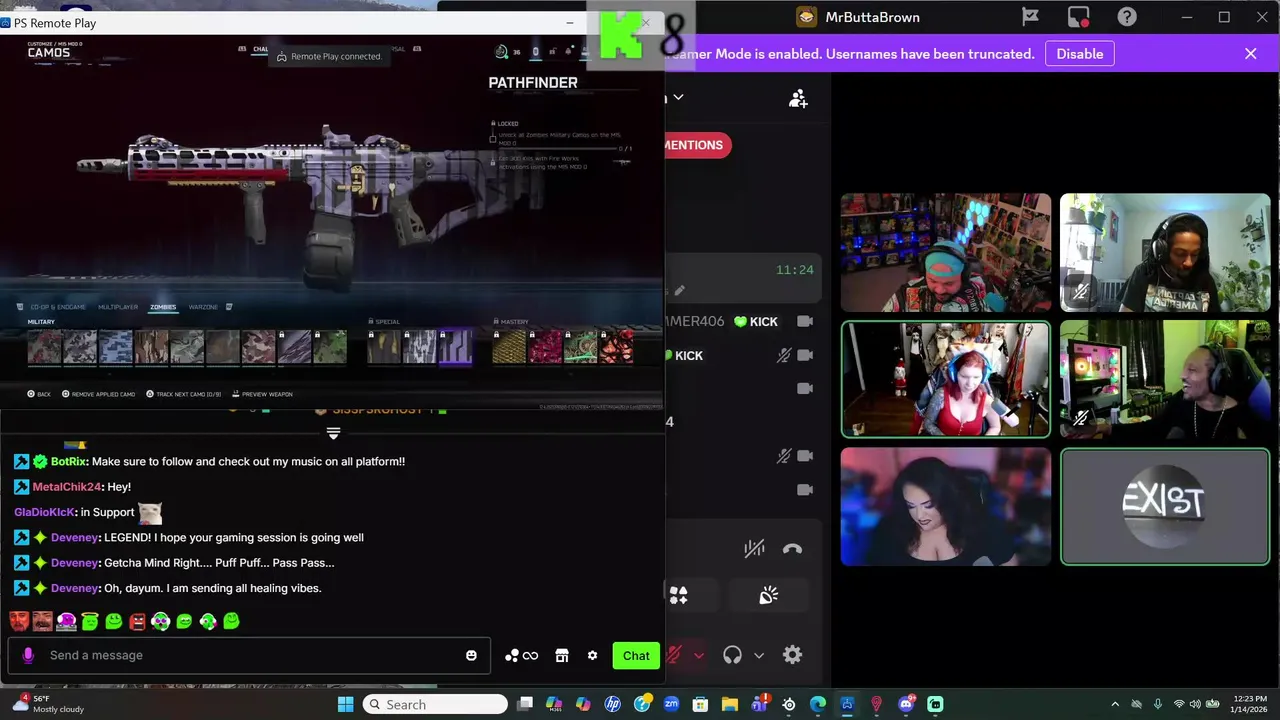Select the blue digital Military camo swatch

pyautogui.click(x=115, y=347)
